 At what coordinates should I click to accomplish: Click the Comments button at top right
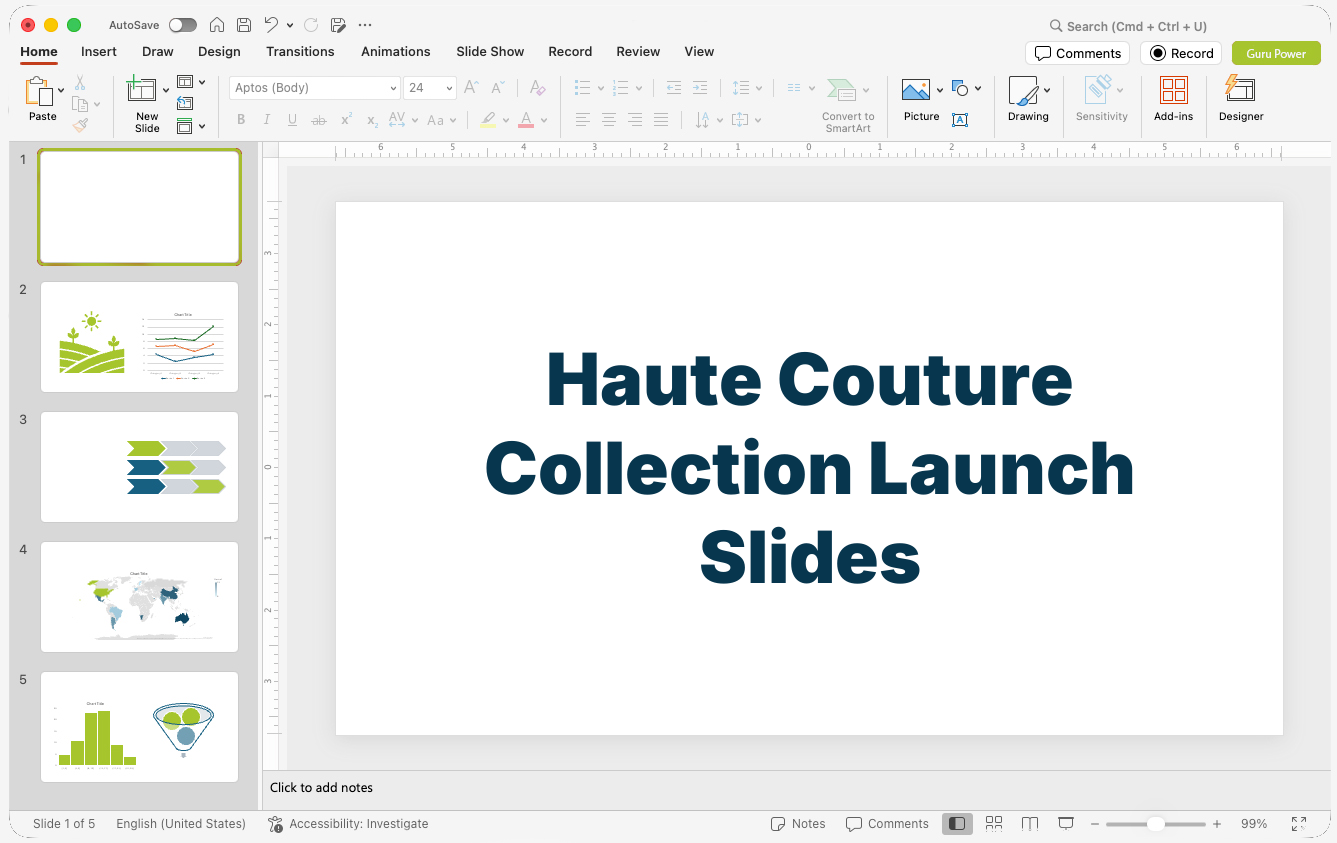[x=1077, y=53]
